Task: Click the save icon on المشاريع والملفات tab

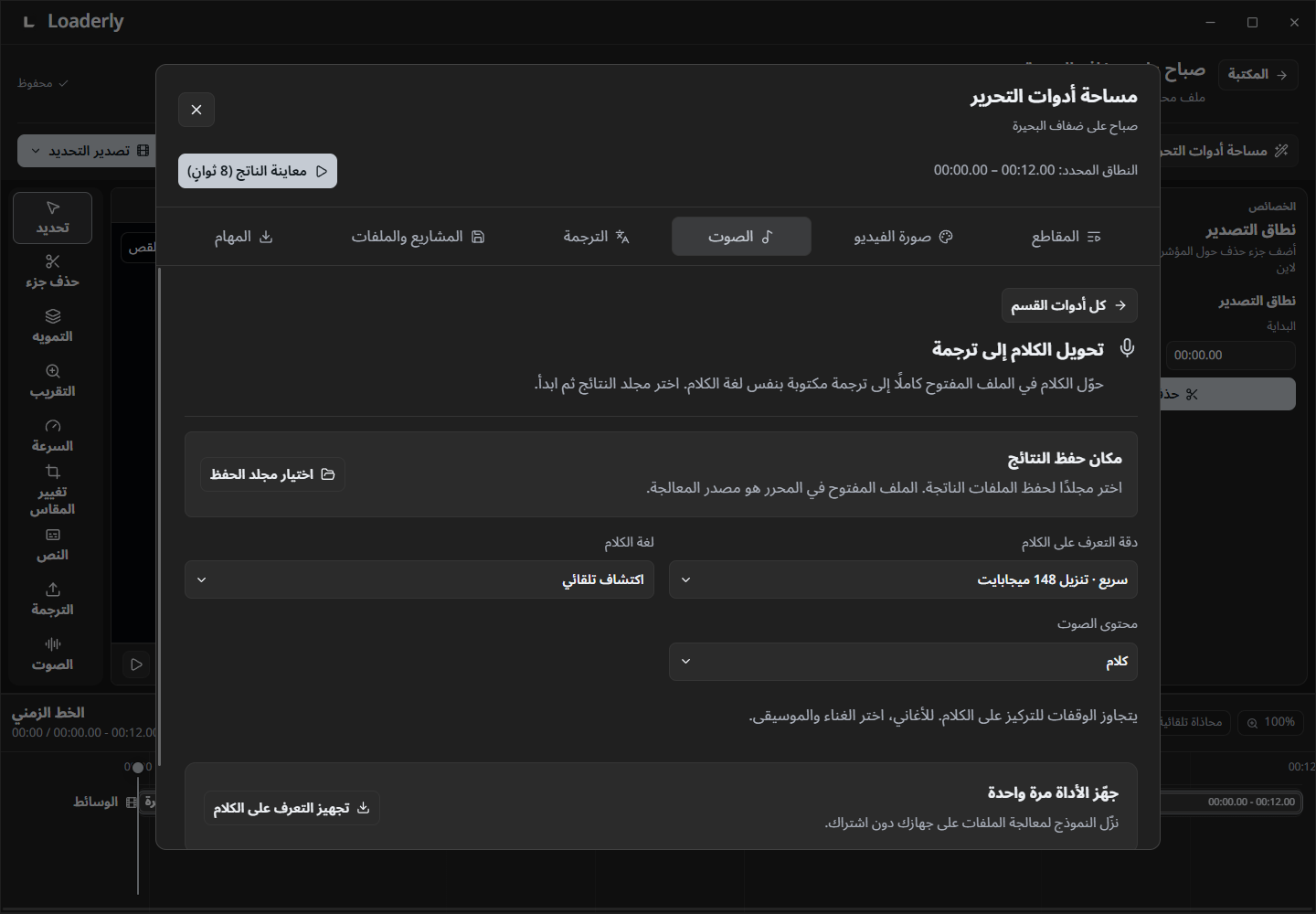Action: tap(478, 237)
